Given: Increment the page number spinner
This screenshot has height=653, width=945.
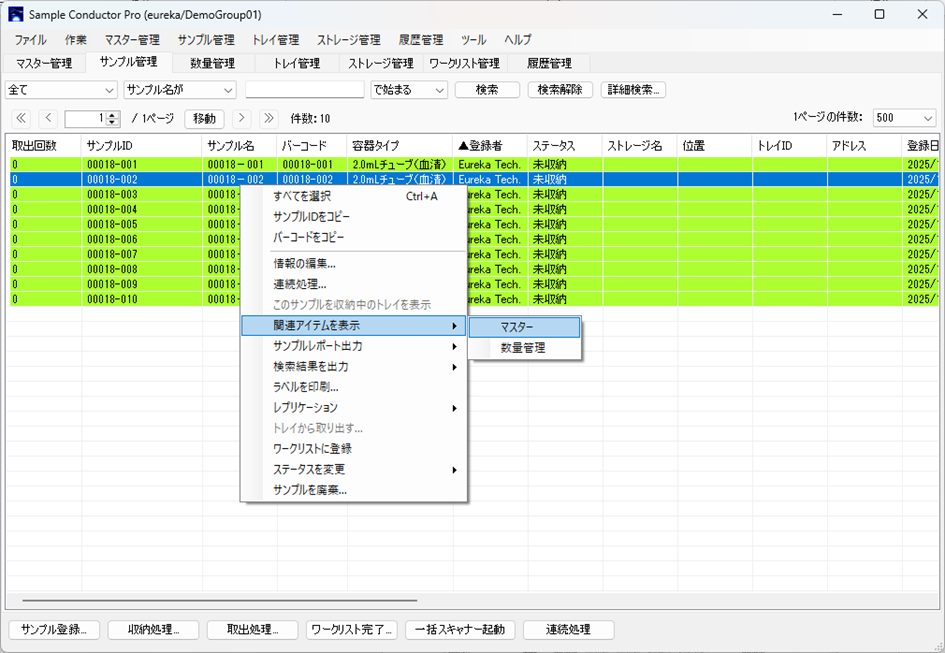Looking at the screenshot, I should 113,115.
